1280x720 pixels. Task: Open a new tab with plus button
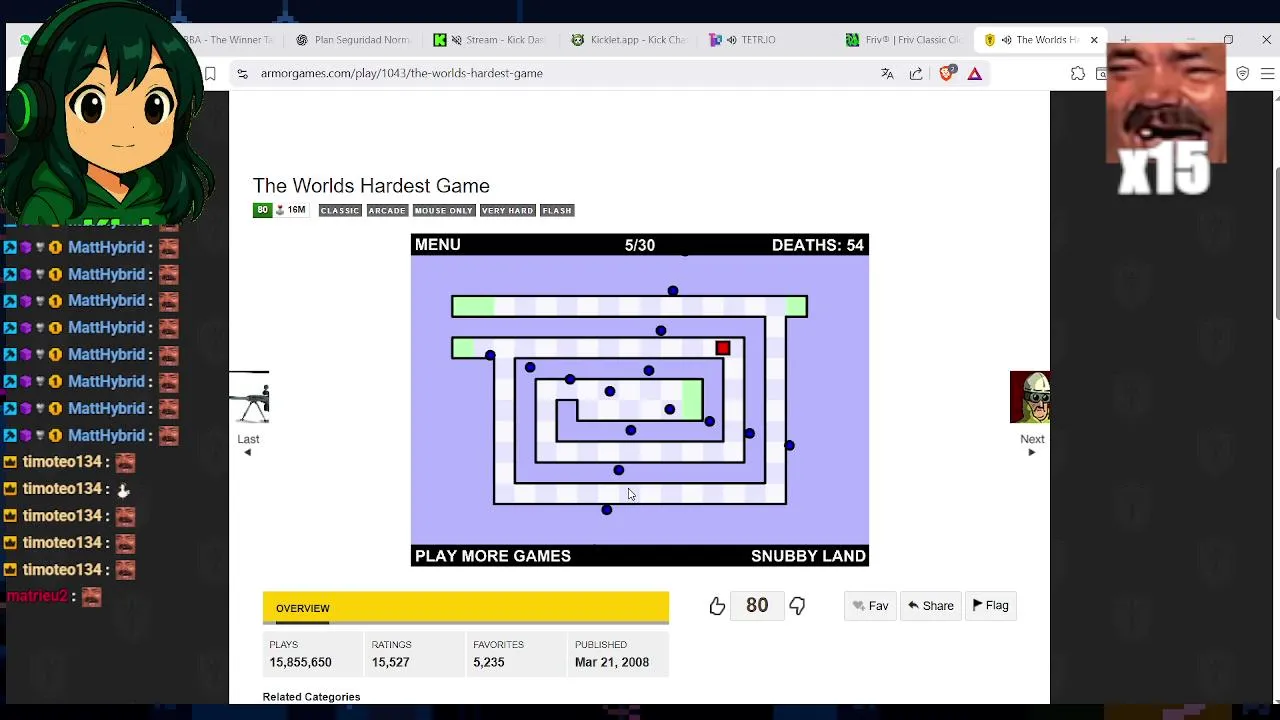[1125, 40]
